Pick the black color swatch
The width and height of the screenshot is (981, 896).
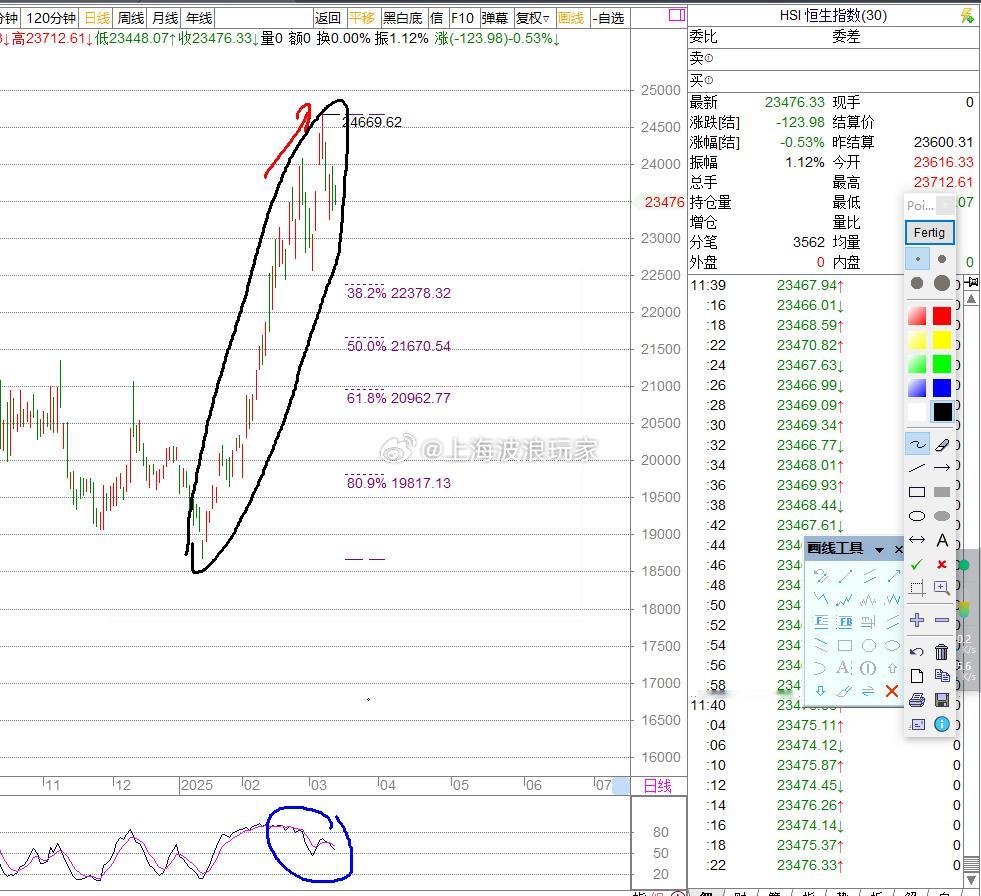(x=942, y=412)
